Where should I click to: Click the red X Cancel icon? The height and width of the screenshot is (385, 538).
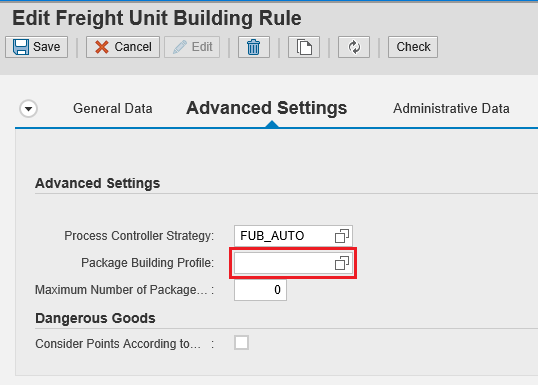click(x=102, y=47)
